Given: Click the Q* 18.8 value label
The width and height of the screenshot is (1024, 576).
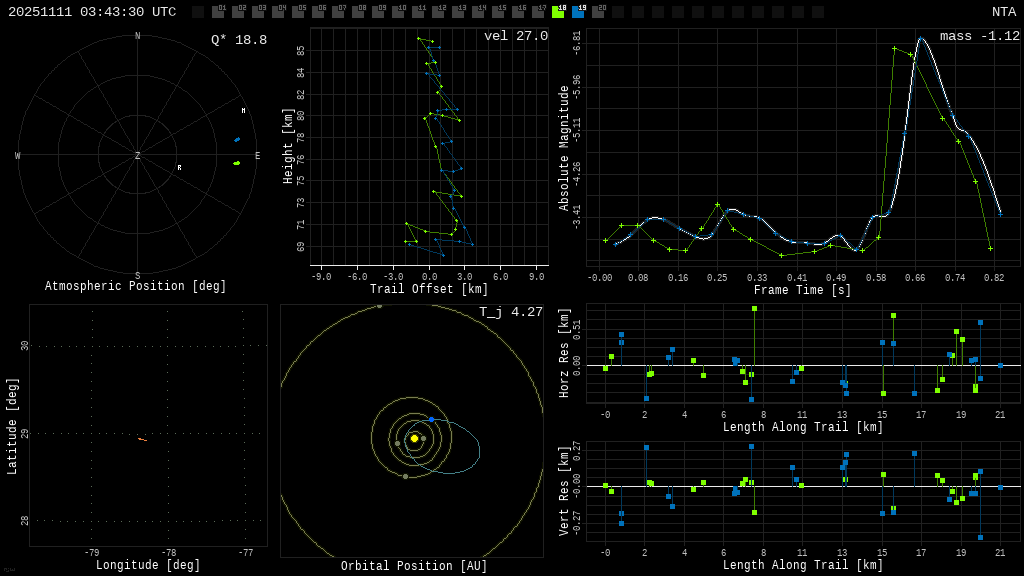Looking at the screenshot, I should coord(238,40).
